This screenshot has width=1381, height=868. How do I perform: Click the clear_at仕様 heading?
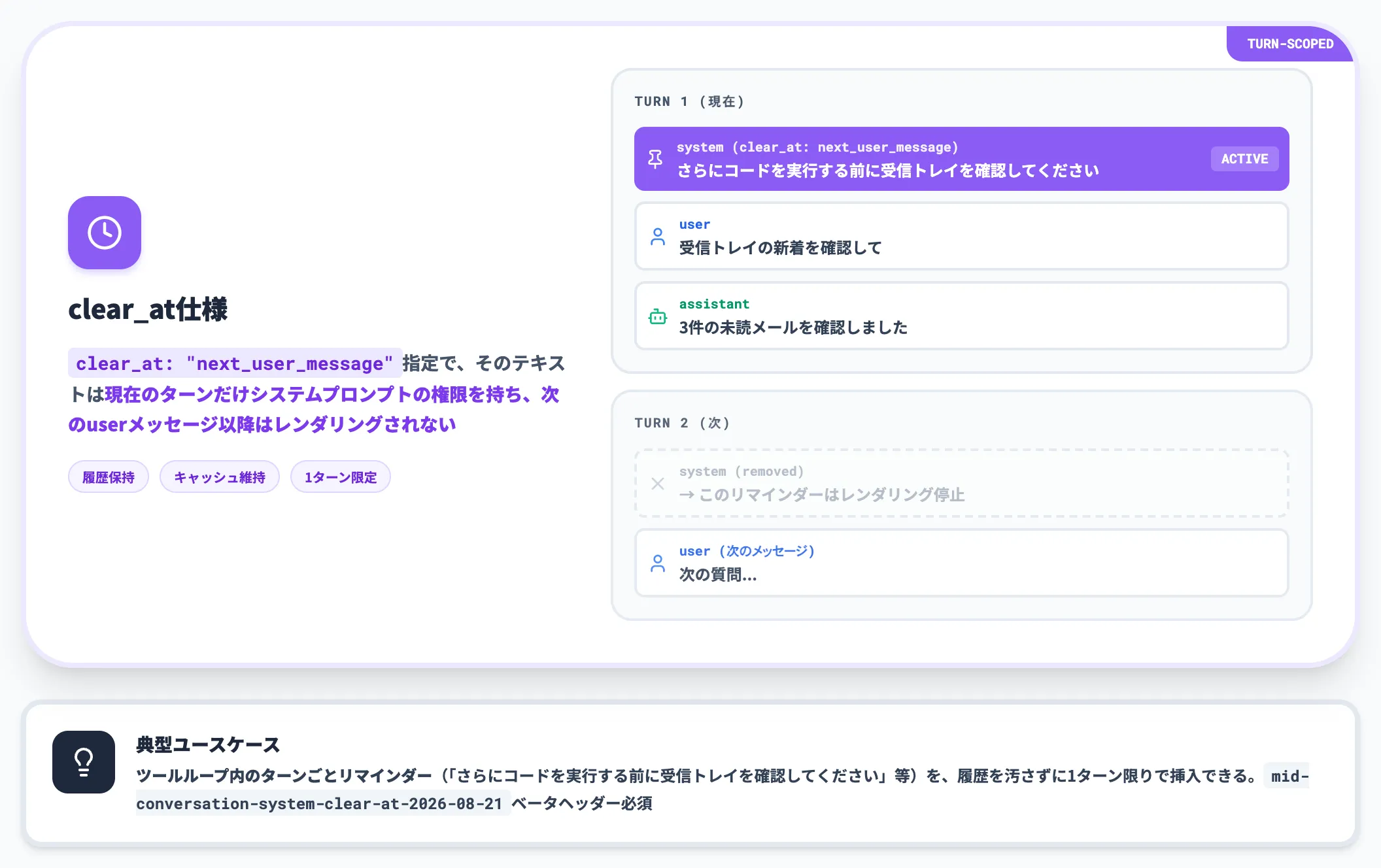click(148, 309)
